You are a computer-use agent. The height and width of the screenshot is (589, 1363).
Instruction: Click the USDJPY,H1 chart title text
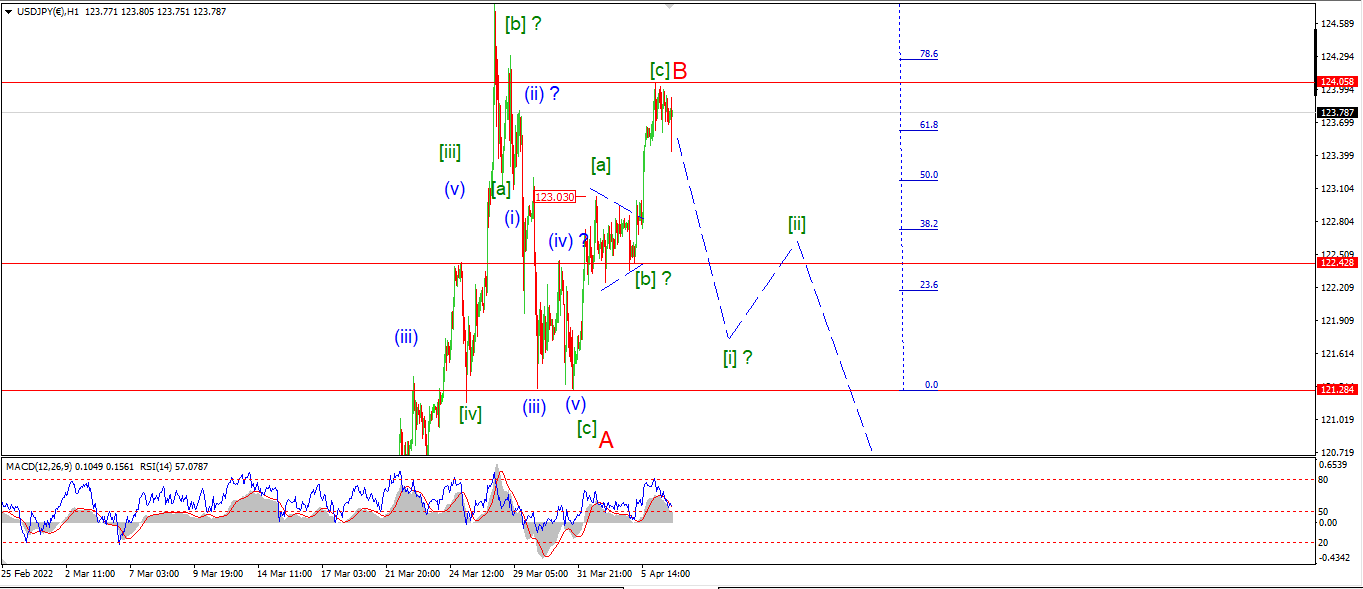click(48, 12)
